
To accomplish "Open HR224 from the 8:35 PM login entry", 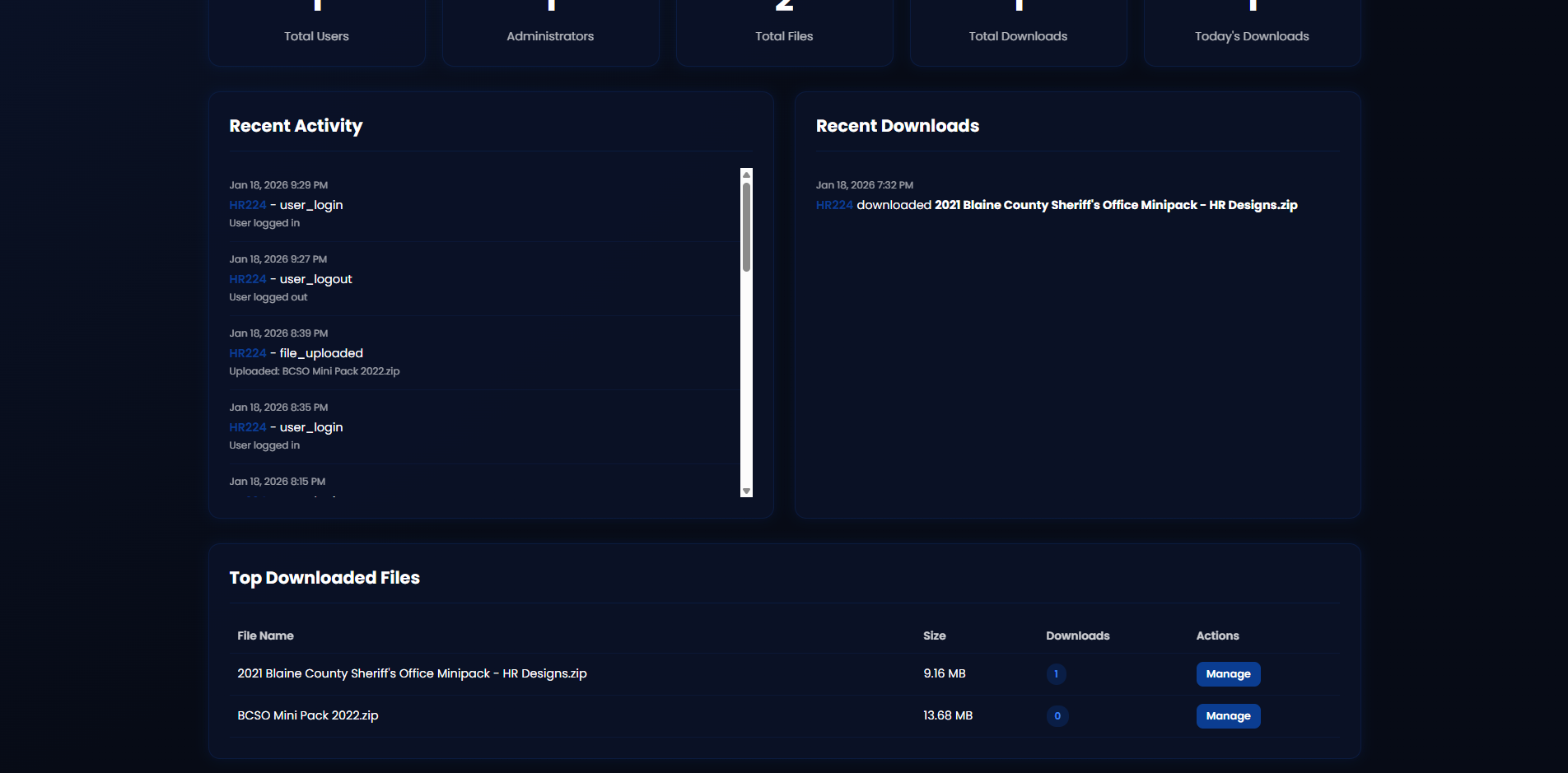I will pos(247,427).
